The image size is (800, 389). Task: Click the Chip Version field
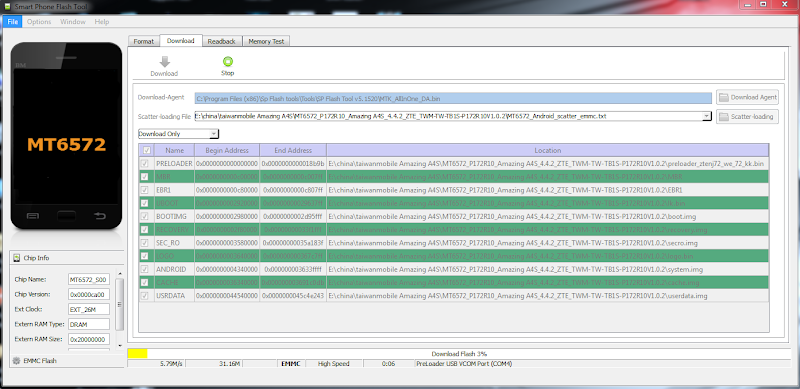click(89, 294)
